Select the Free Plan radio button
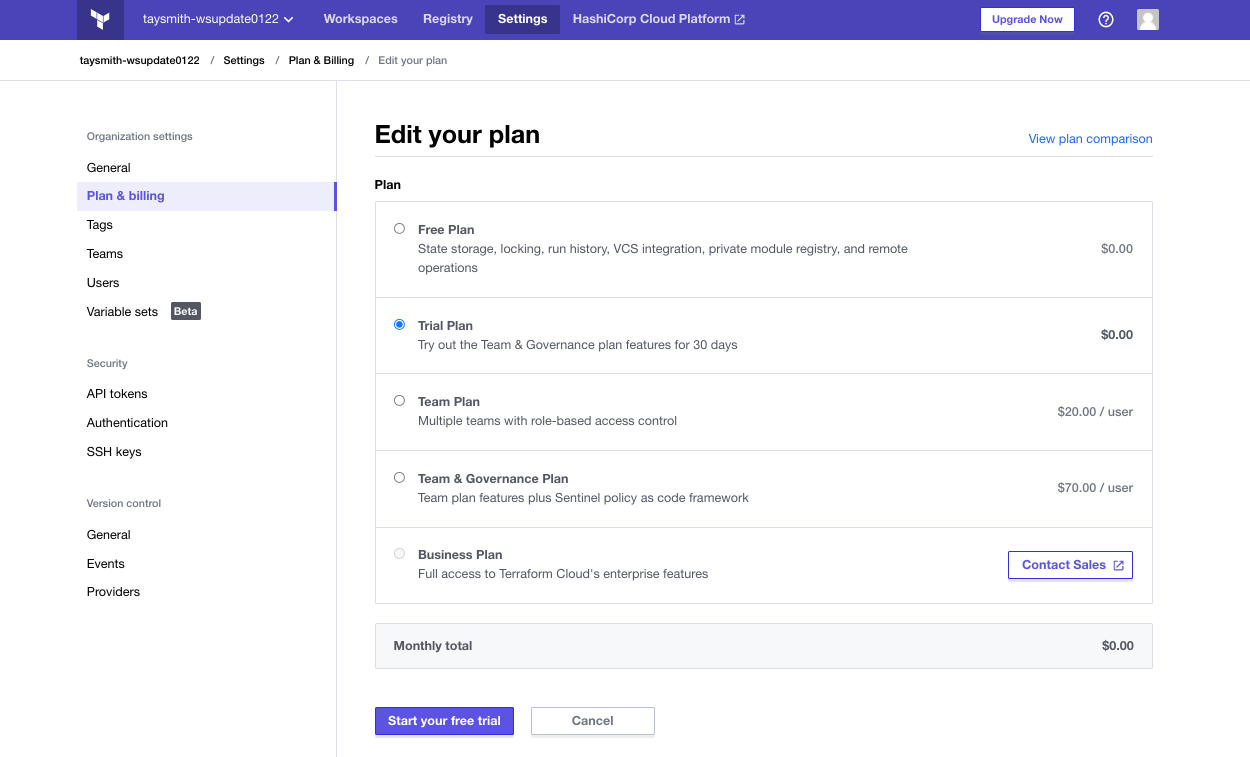Viewport: 1250px width, 757px height. point(400,229)
